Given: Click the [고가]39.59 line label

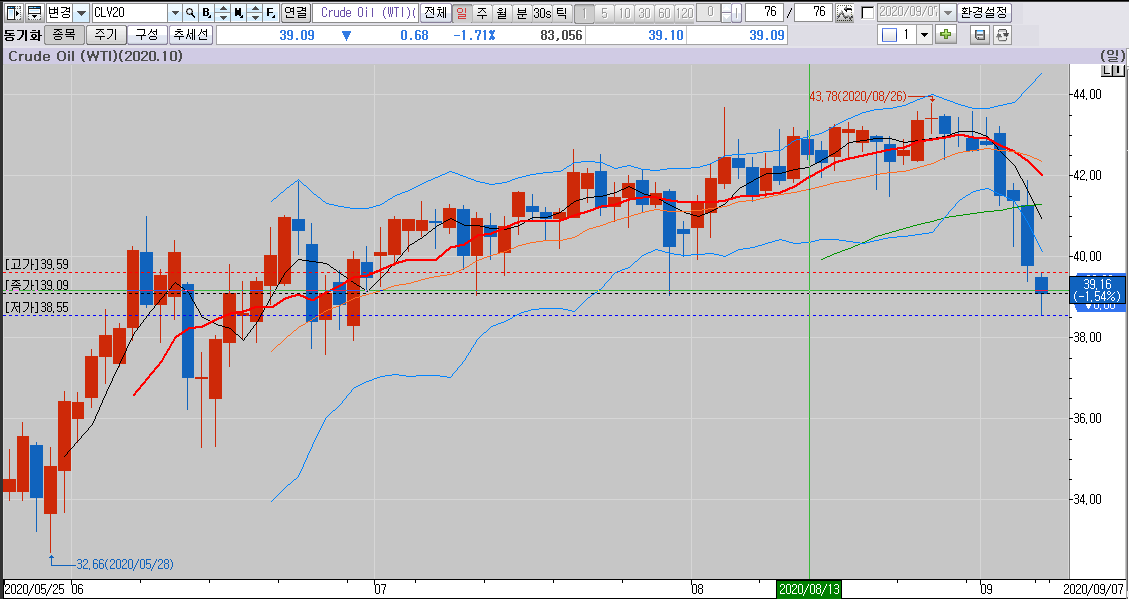Looking at the screenshot, I should (x=36, y=264).
